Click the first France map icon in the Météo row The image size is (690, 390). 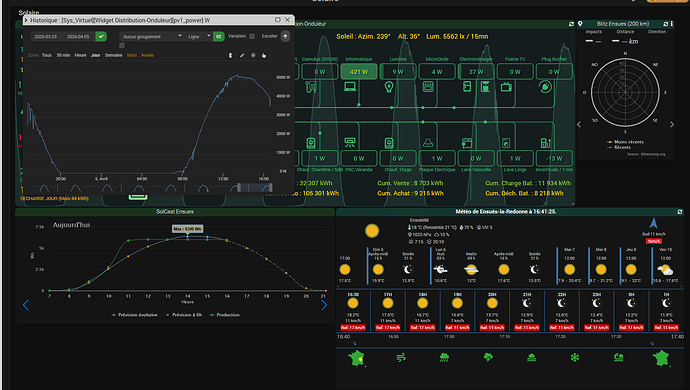point(357,358)
